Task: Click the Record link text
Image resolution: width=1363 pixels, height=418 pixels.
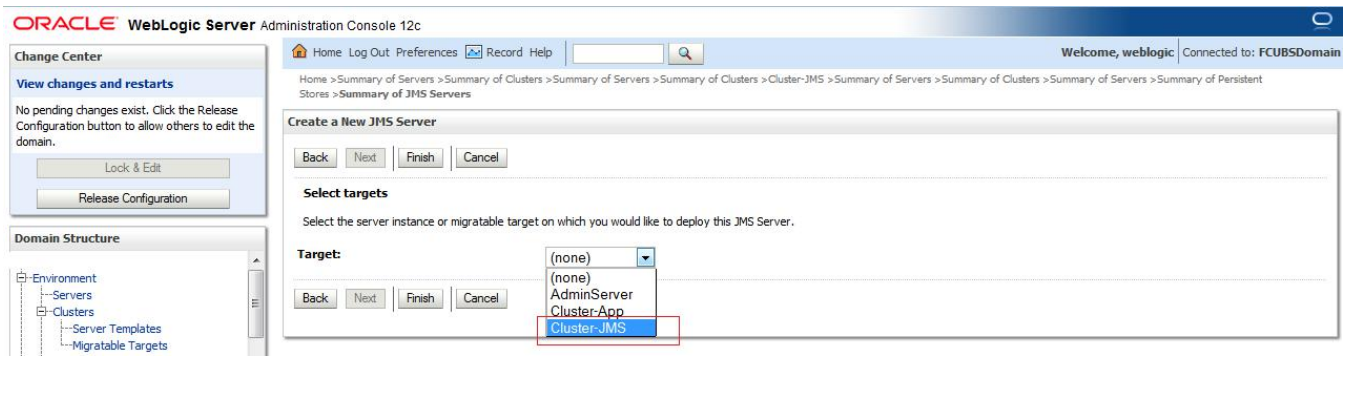Action: coord(505,52)
